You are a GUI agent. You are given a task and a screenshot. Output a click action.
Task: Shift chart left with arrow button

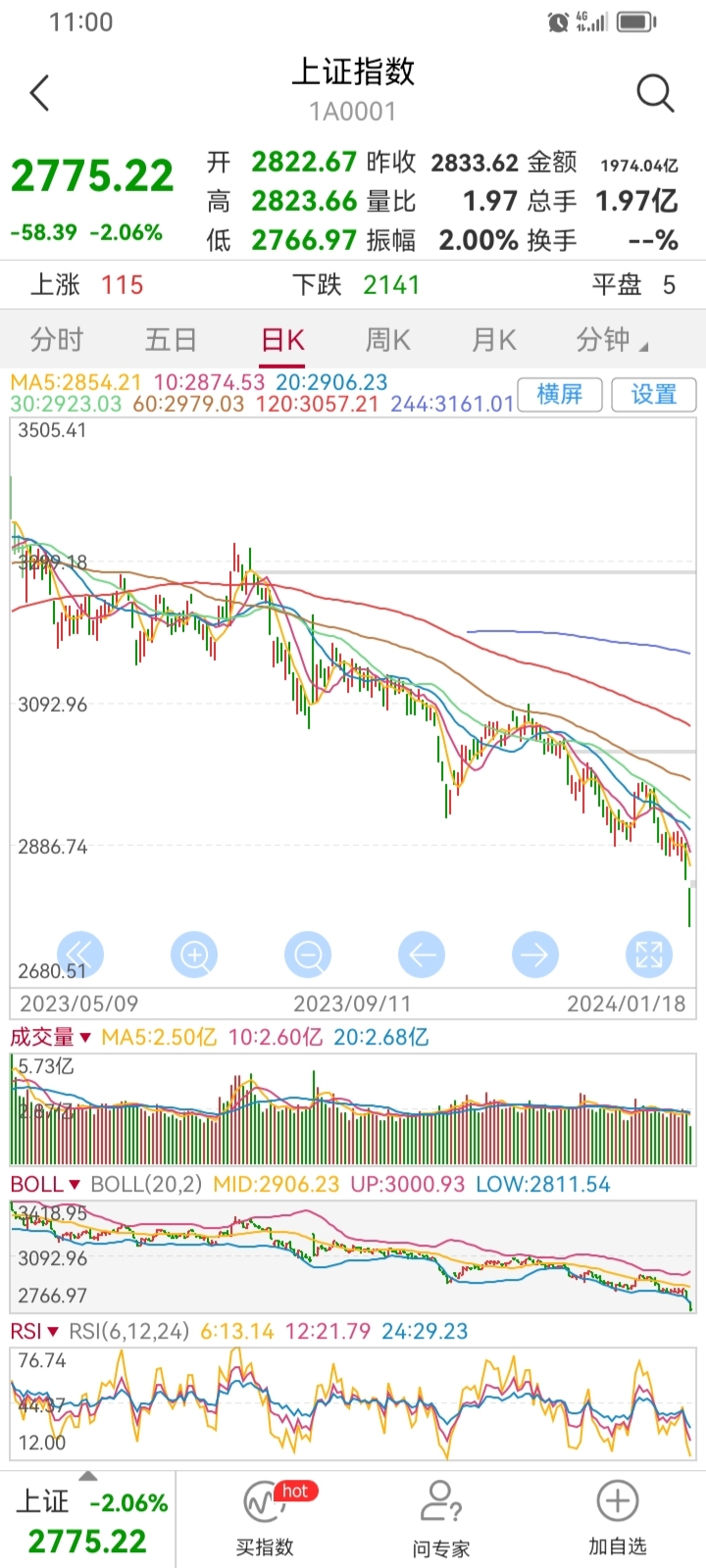422,954
